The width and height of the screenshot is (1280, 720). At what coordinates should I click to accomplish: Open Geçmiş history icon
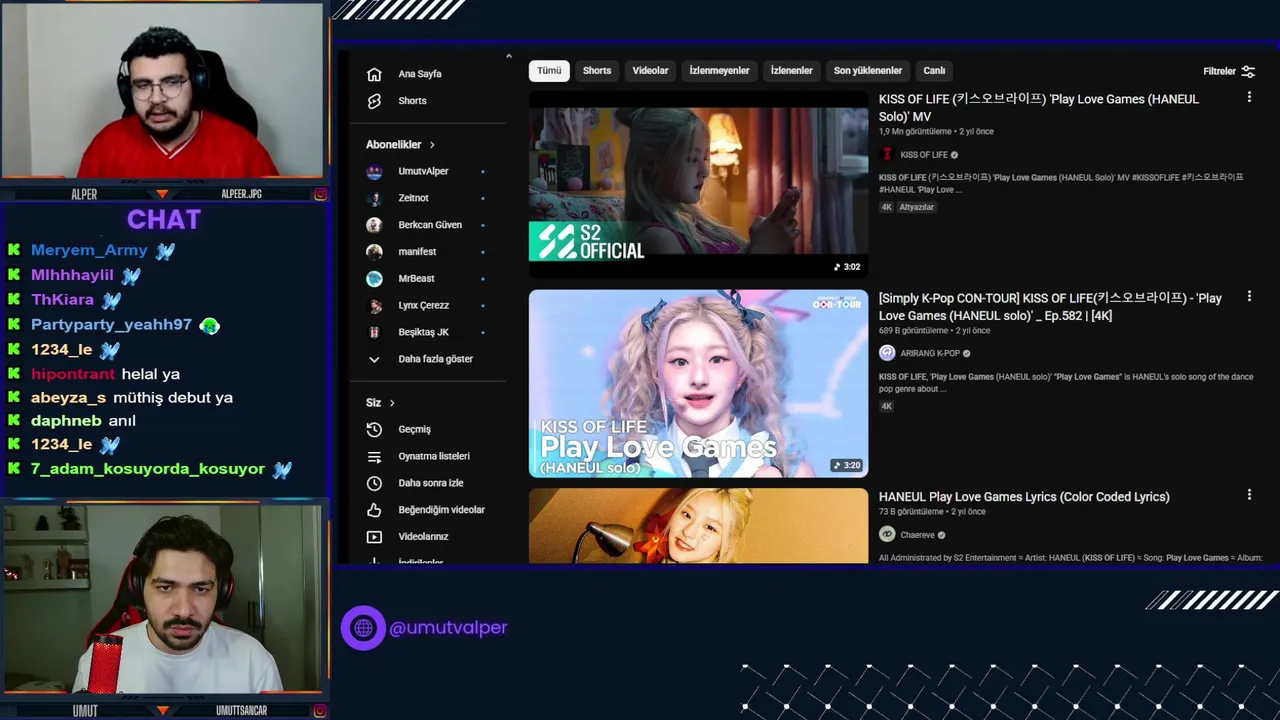coord(374,429)
